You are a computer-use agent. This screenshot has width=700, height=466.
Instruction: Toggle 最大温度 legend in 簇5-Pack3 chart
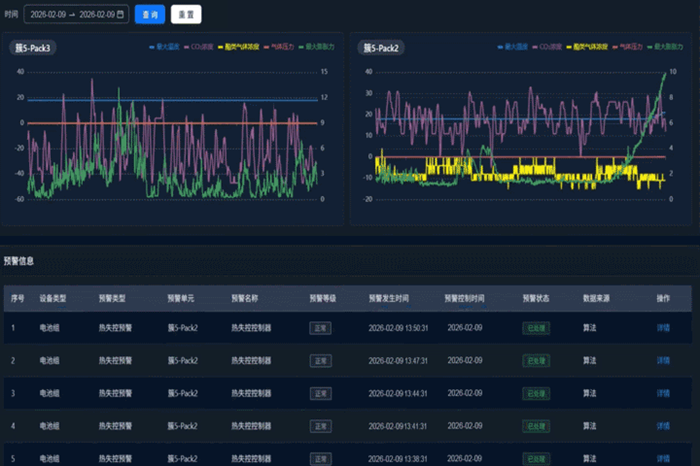(x=167, y=47)
